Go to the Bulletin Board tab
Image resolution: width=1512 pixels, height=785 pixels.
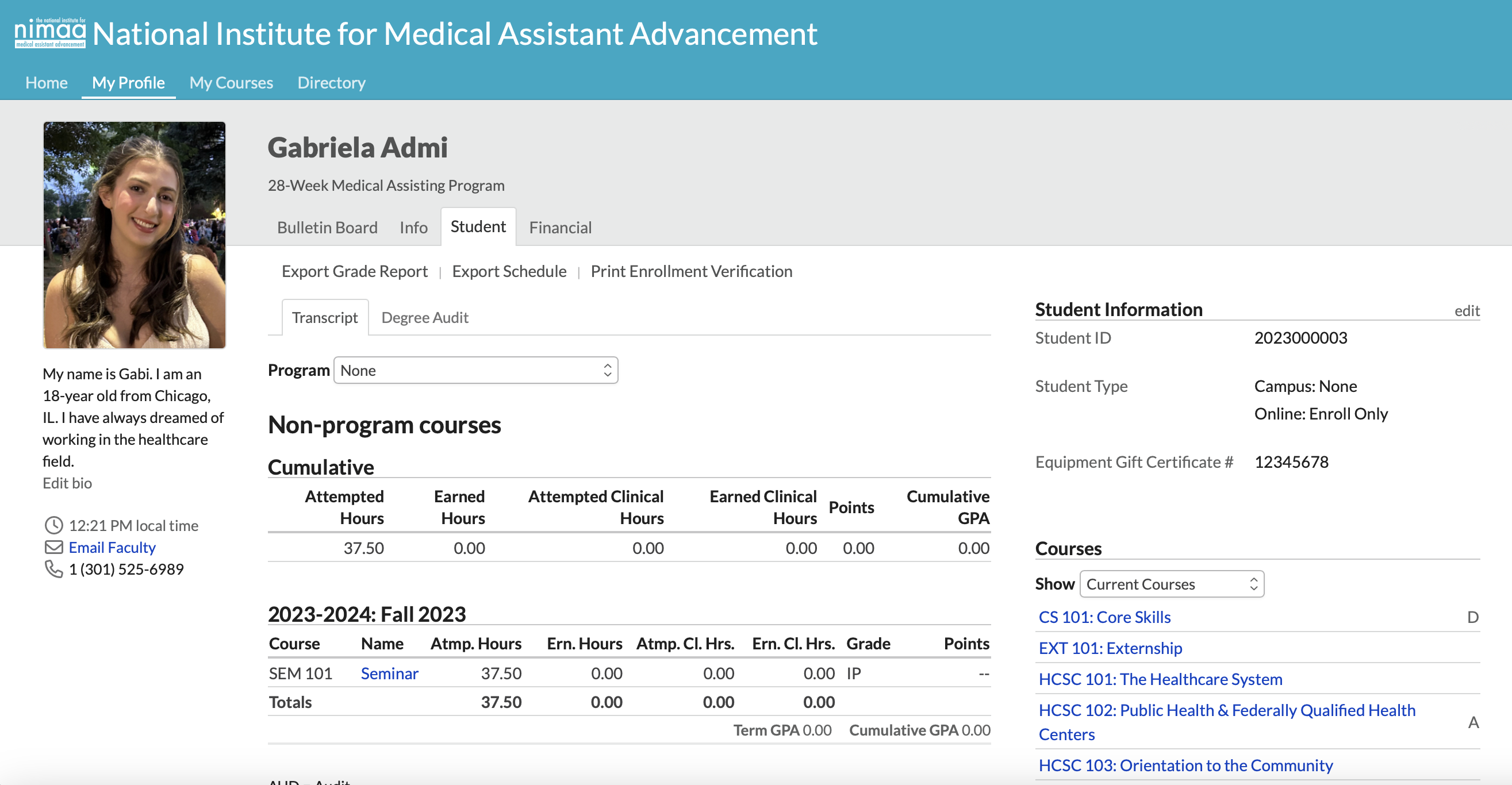(x=327, y=228)
